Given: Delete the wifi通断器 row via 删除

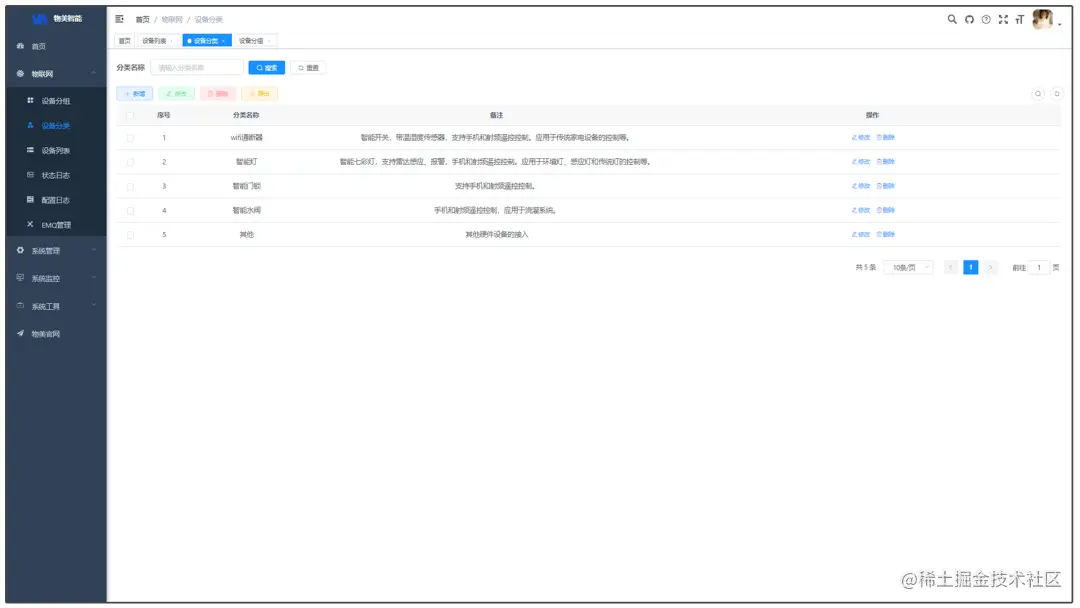Looking at the screenshot, I should 886,138.
